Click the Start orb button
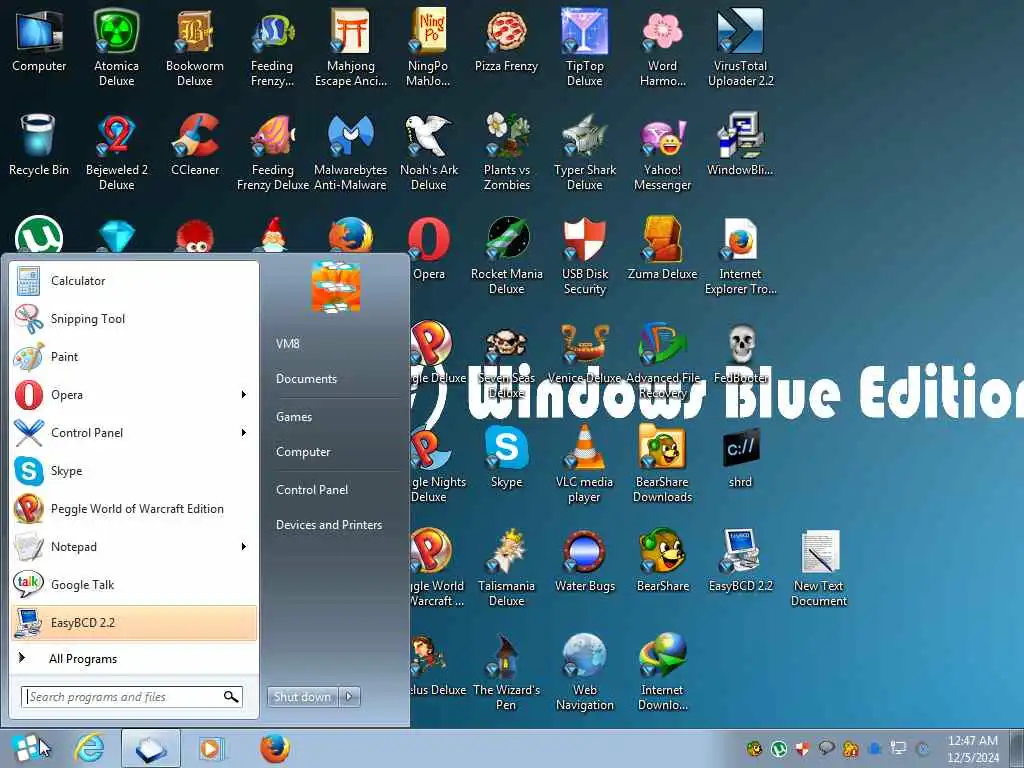This screenshot has width=1024, height=768. pos(26,748)
